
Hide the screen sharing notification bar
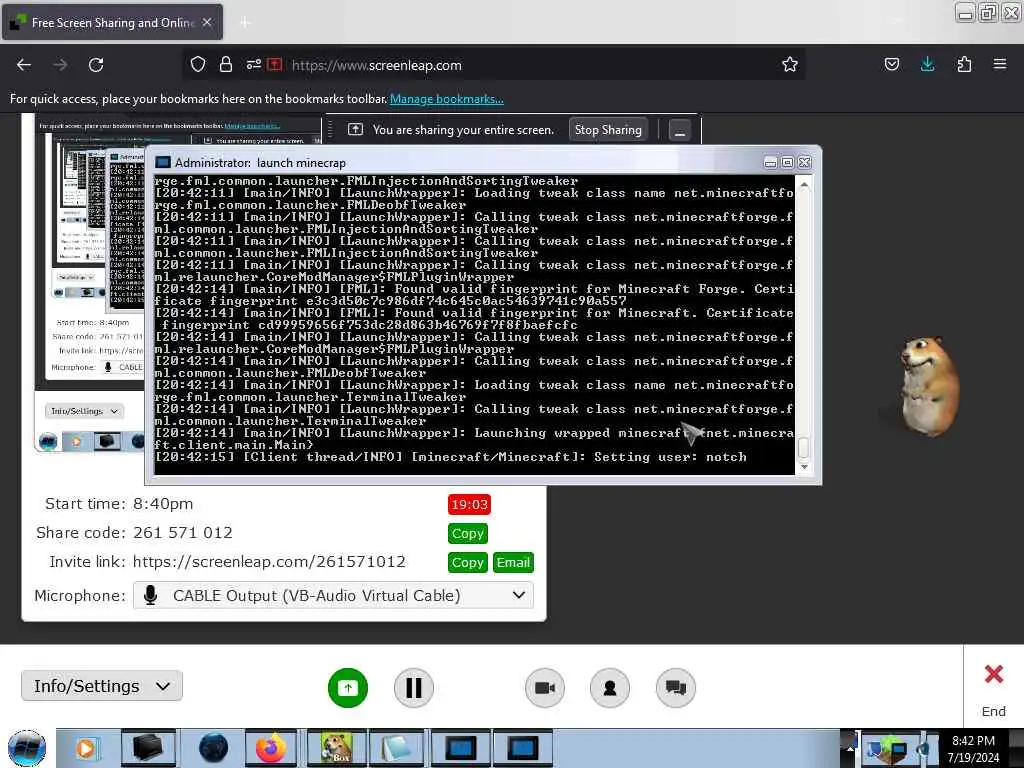click(x=680, y=131)
